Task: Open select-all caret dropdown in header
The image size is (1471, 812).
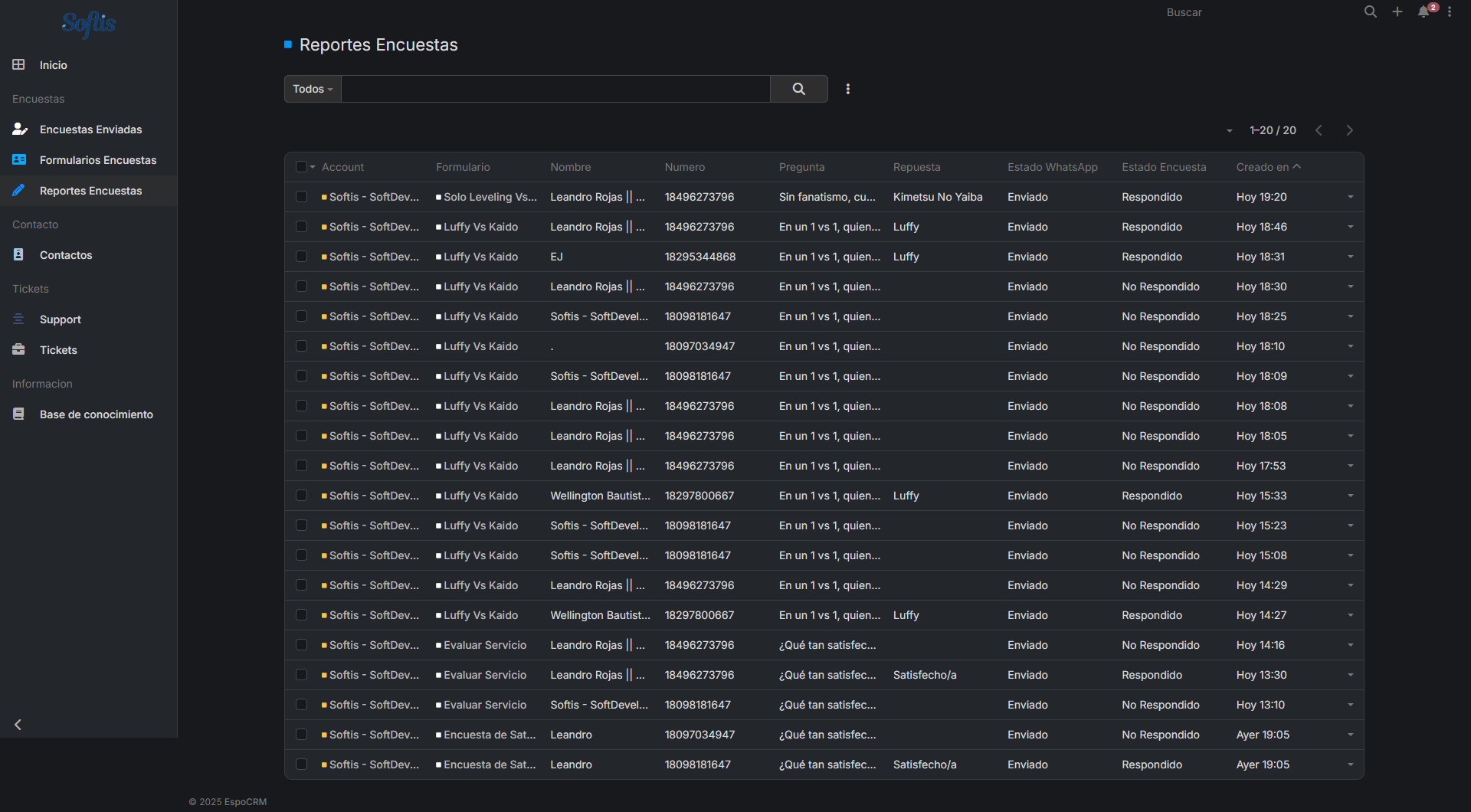Action: tap(313, 167)
